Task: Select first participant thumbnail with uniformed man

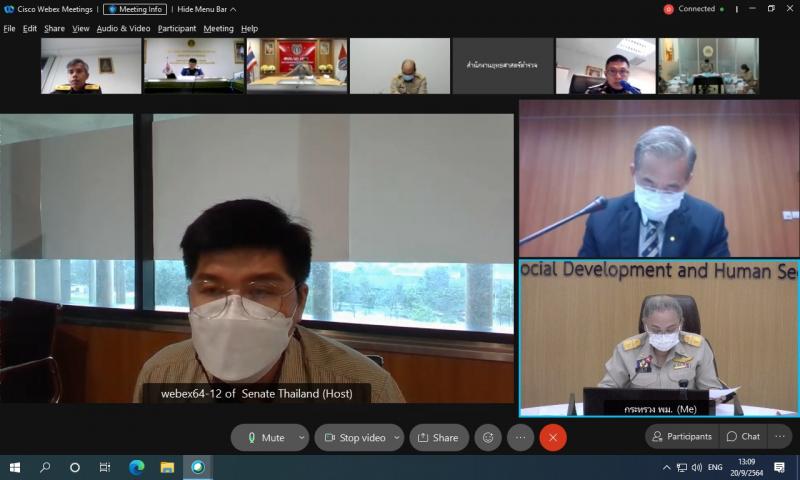Action: click(x=91, y=66)
